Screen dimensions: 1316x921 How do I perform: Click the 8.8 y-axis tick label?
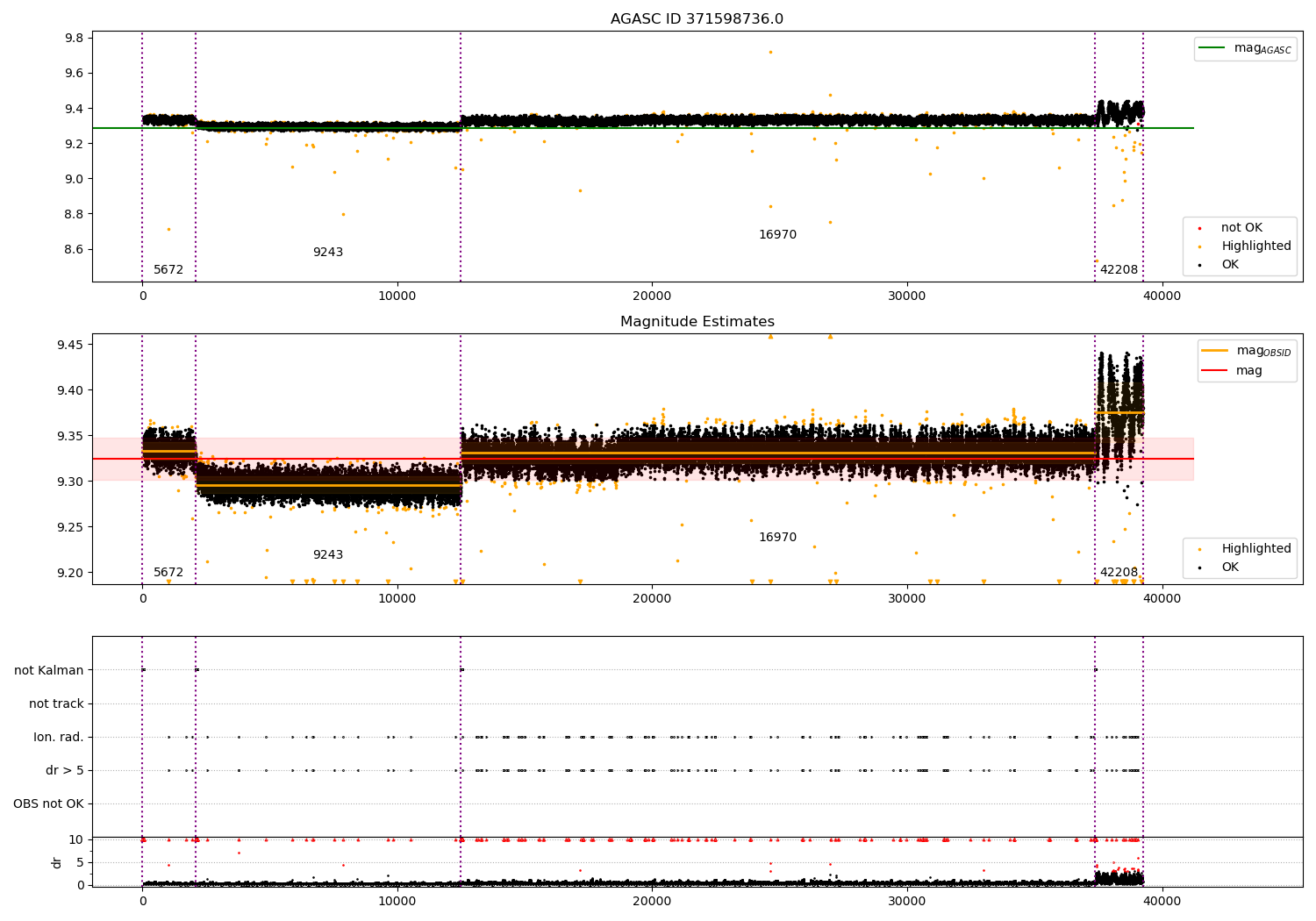click(x=75, y=214)
